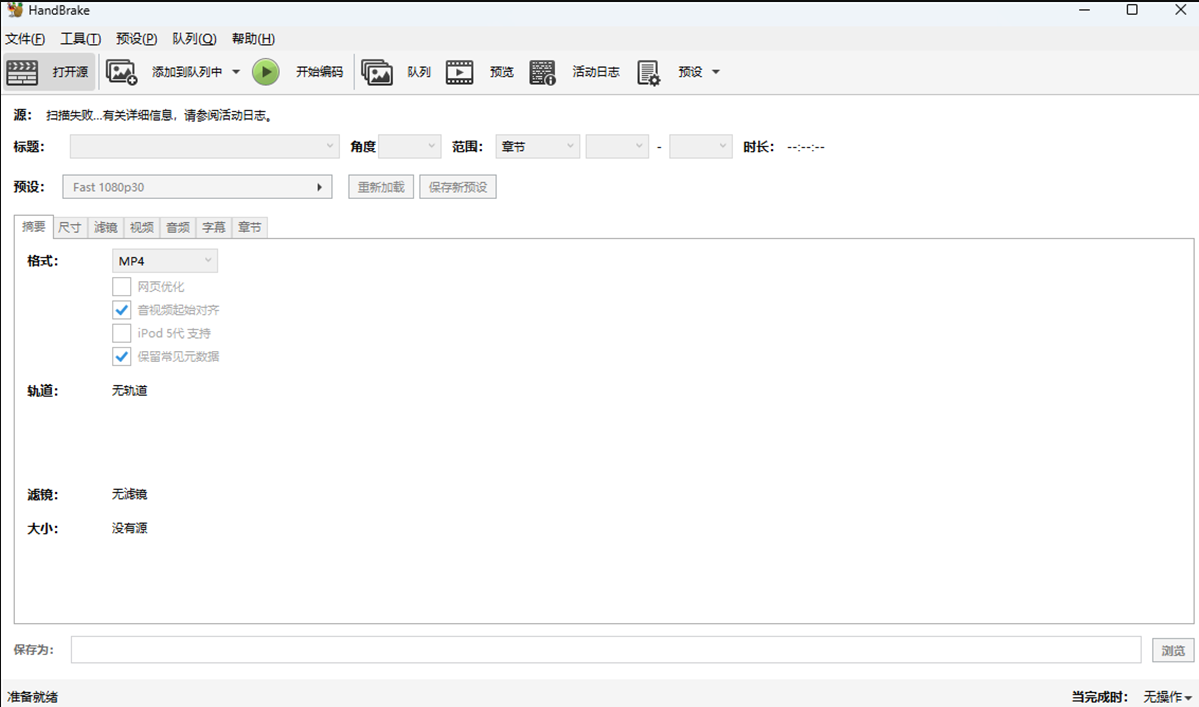Uncheck the 音视频起始对齐 checkbox

122,310
